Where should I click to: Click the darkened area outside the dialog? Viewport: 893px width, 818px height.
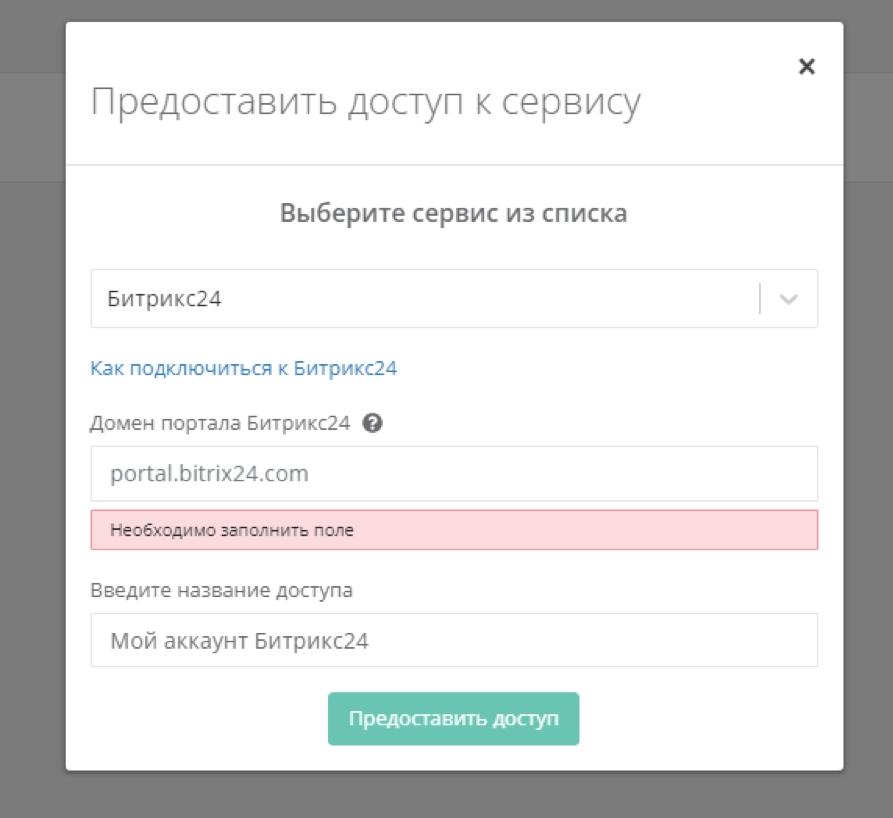pyautogui.click(x=30, y=400)
